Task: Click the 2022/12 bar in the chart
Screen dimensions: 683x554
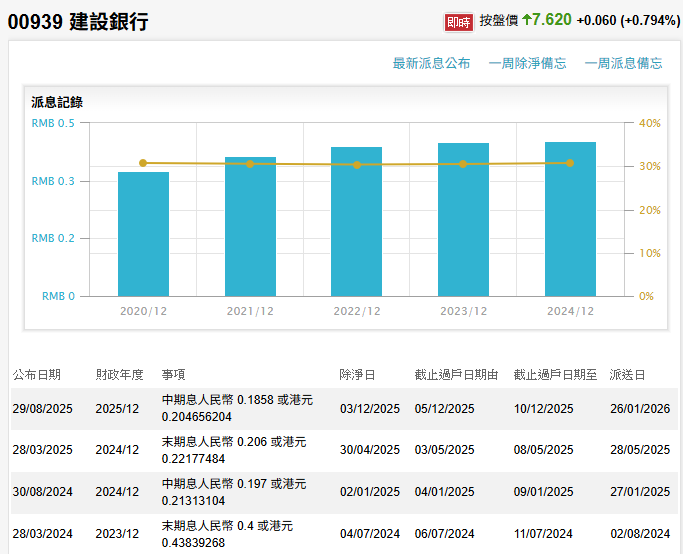Action: click(x=357, y=222)
